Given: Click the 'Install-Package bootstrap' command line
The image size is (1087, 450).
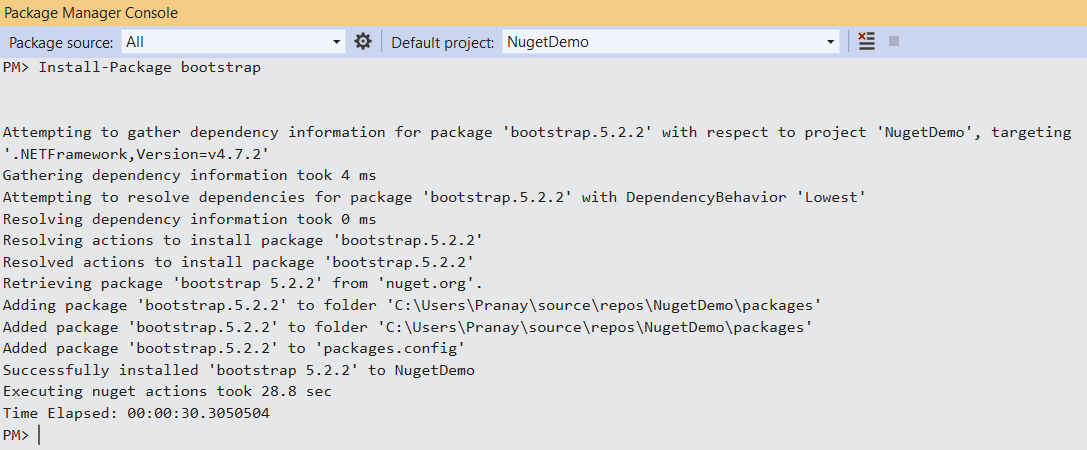Looking at the screenshot, I should pyautogui.click(x=149, y=68).
